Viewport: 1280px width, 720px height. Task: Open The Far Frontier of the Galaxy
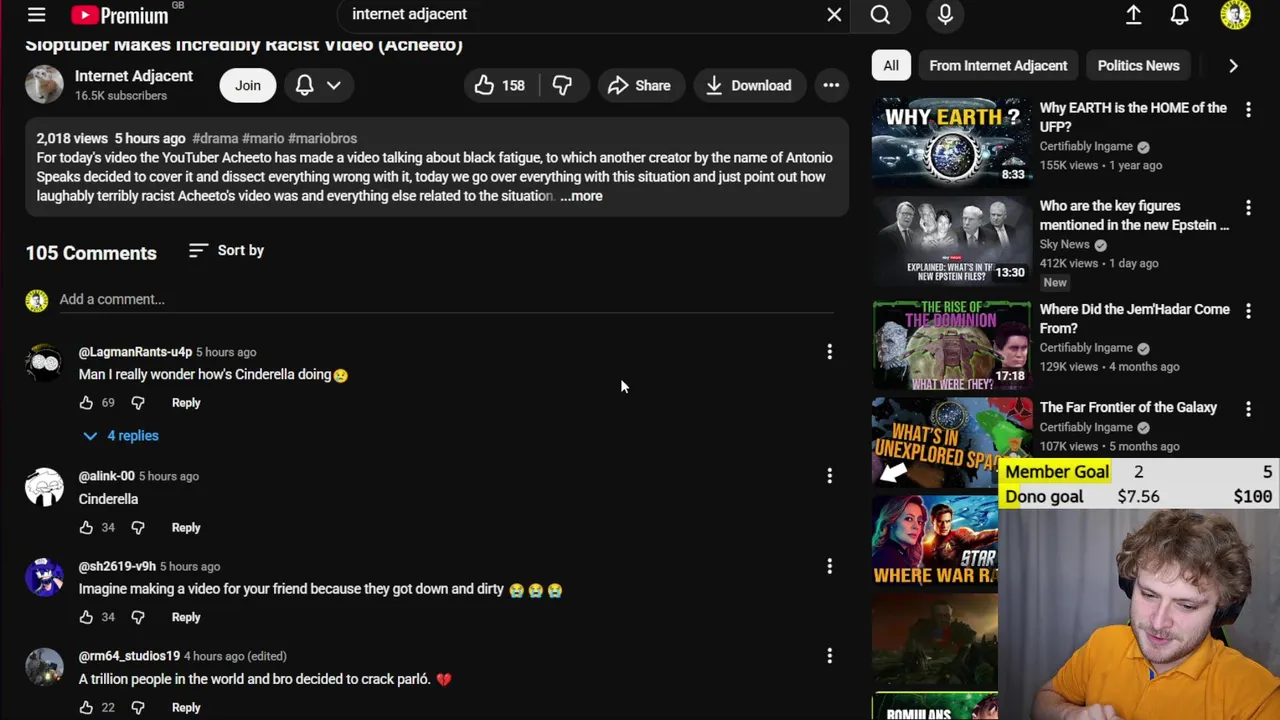click(1128, 408)
